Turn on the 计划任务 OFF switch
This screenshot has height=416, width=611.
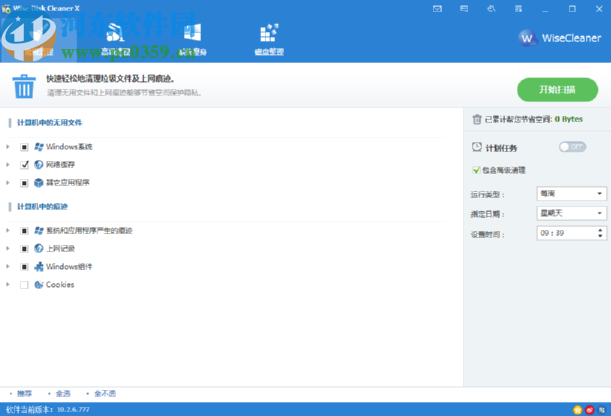coord(572,147)
